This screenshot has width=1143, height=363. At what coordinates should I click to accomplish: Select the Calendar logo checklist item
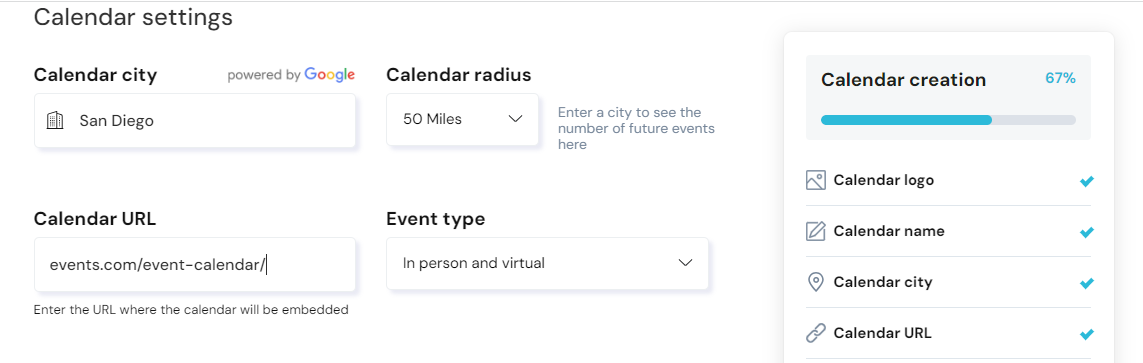click(x=948, y=180)
